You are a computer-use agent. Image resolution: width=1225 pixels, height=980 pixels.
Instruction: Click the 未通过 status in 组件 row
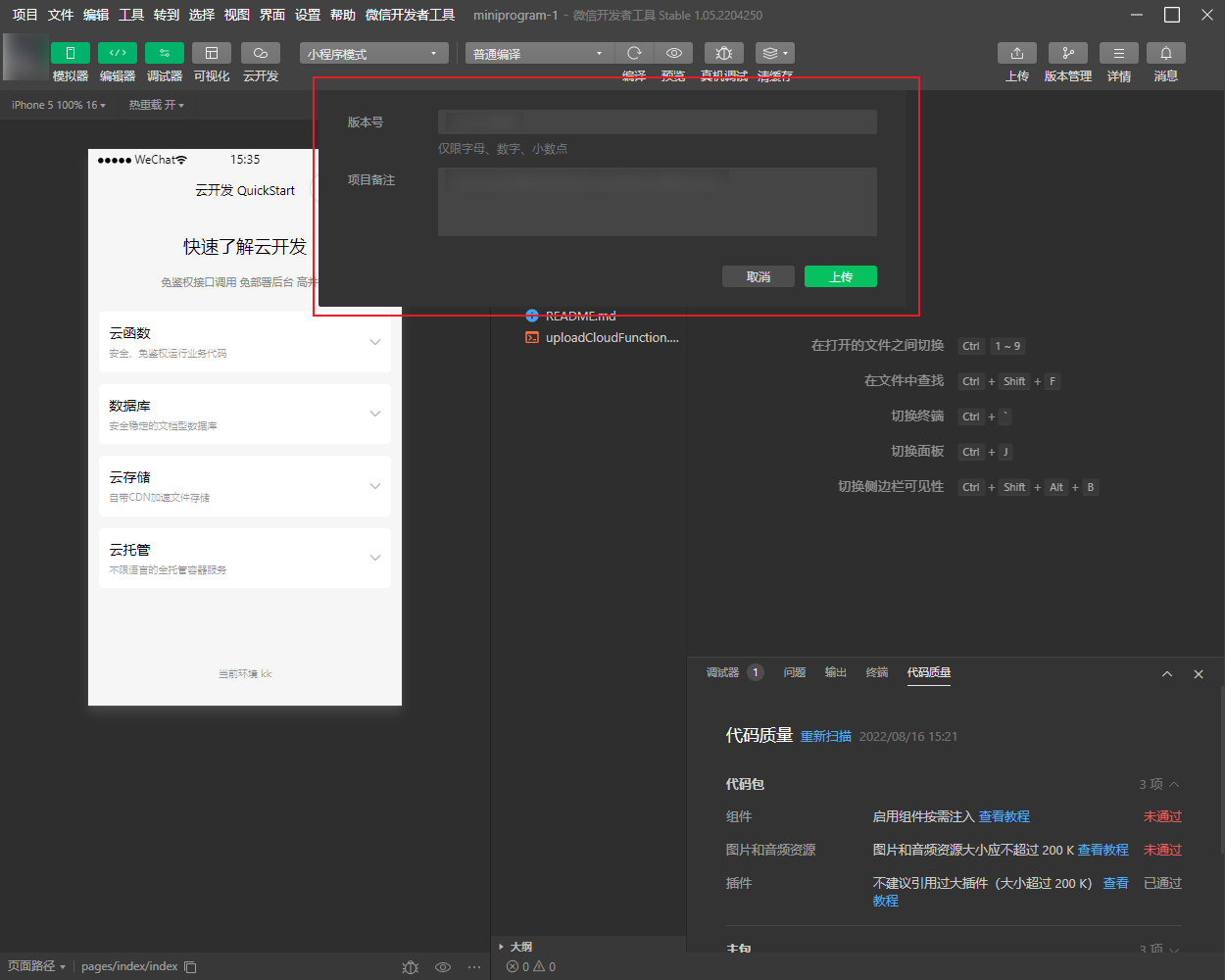click(1162, 816)
